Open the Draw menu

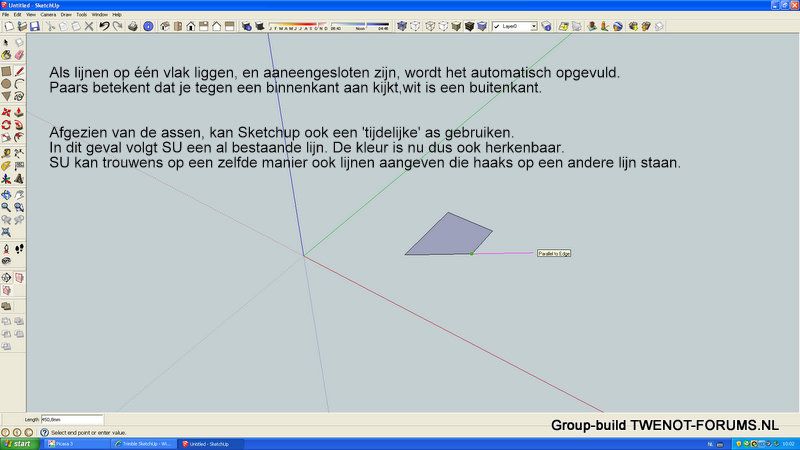pos(66,15)
